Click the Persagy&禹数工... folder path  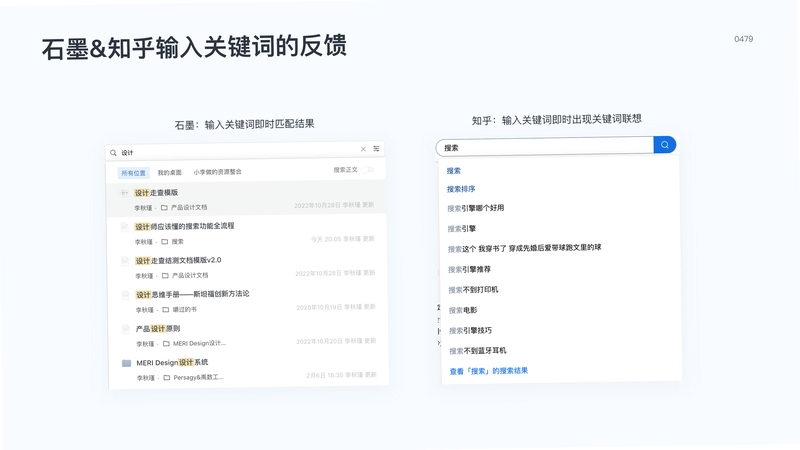pos(193,378)
